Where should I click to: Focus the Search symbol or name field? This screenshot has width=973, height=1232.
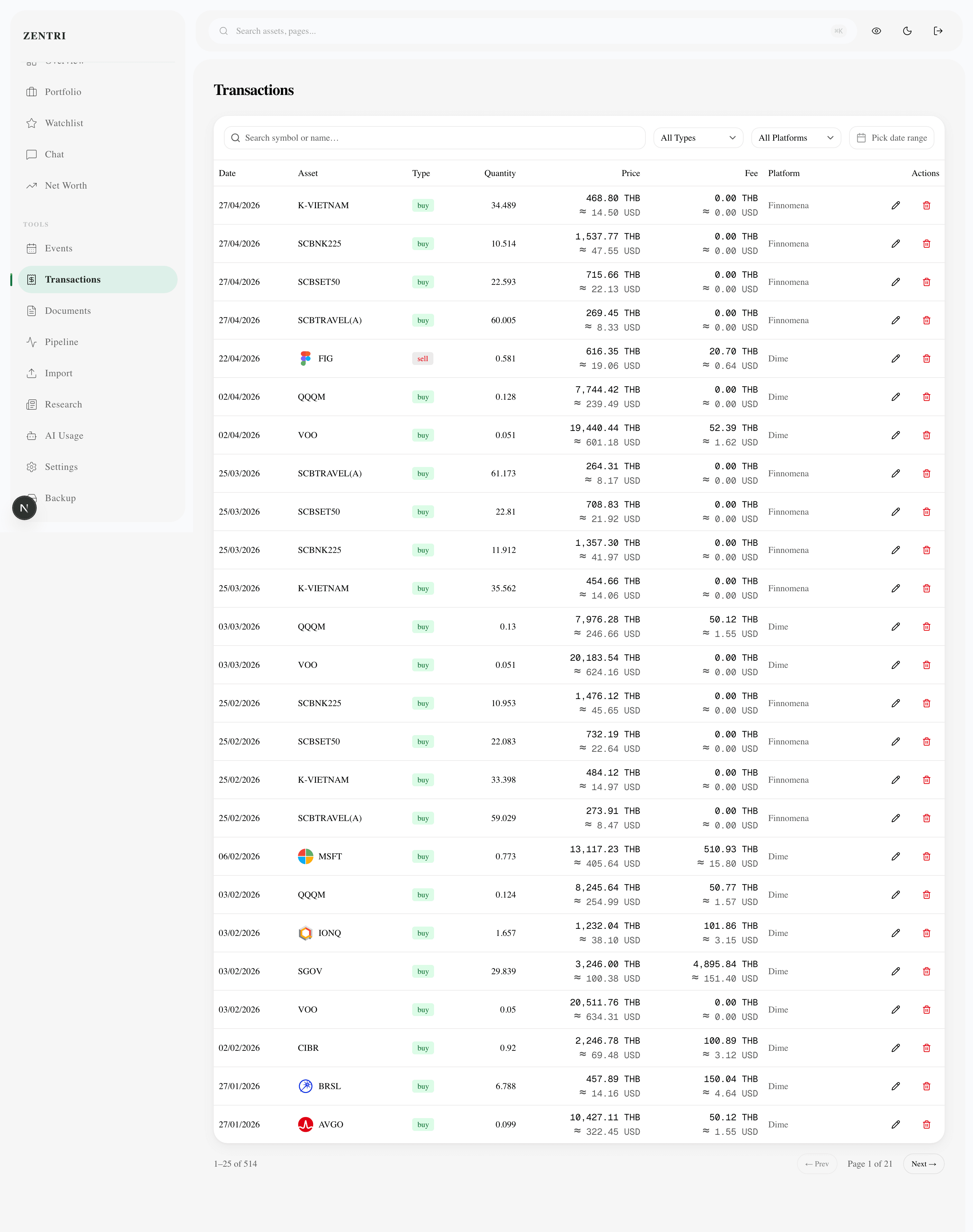click(435, 138)
